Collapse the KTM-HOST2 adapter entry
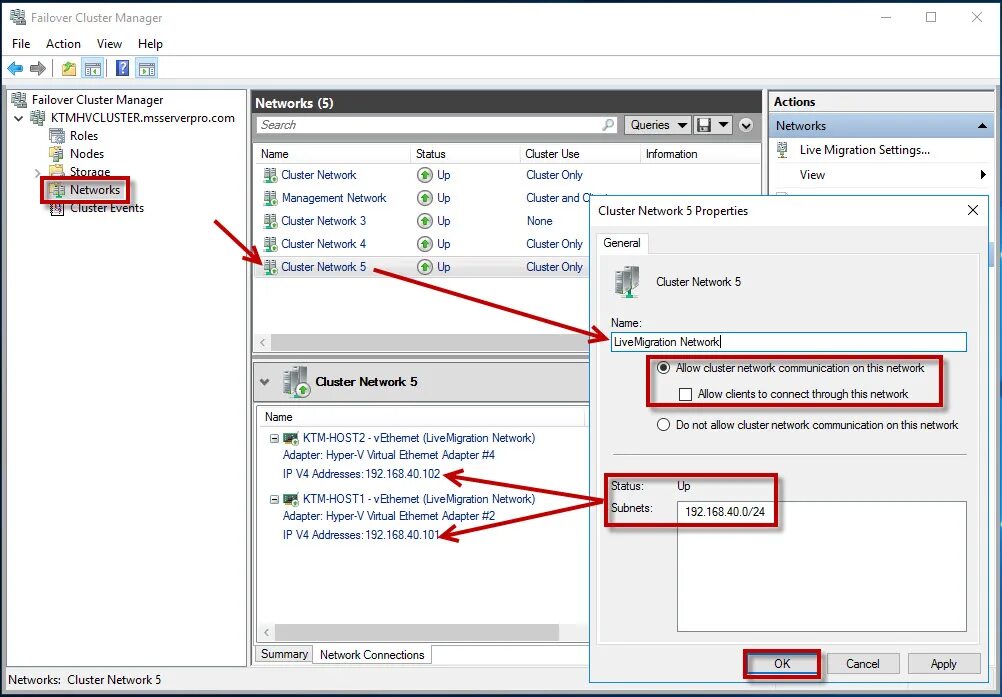The height and width of the screenshot is (697, 1002). (274, 438)
